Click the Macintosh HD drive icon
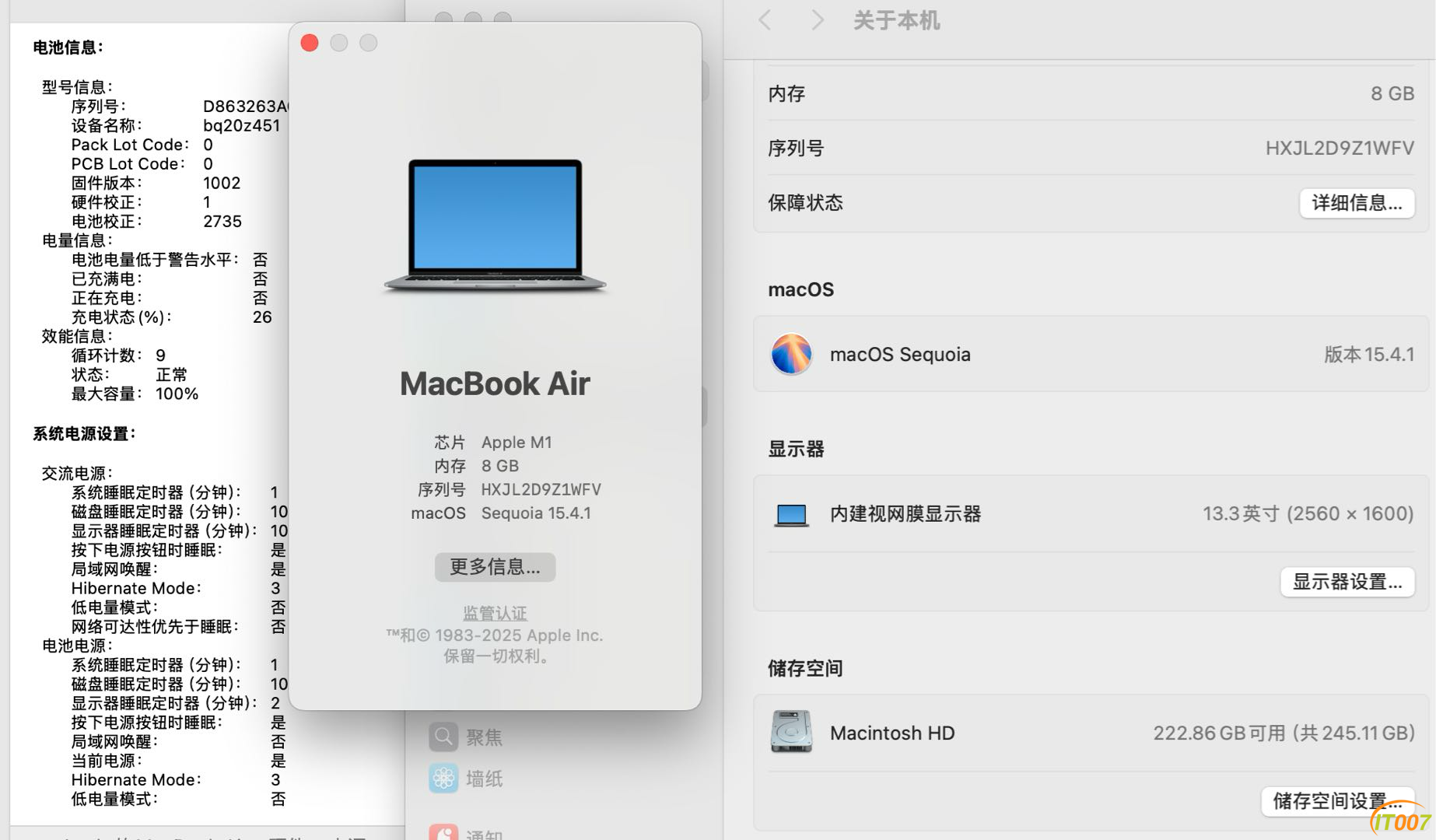The height and width of the screenshot is (840, 1436). [791, 732]
